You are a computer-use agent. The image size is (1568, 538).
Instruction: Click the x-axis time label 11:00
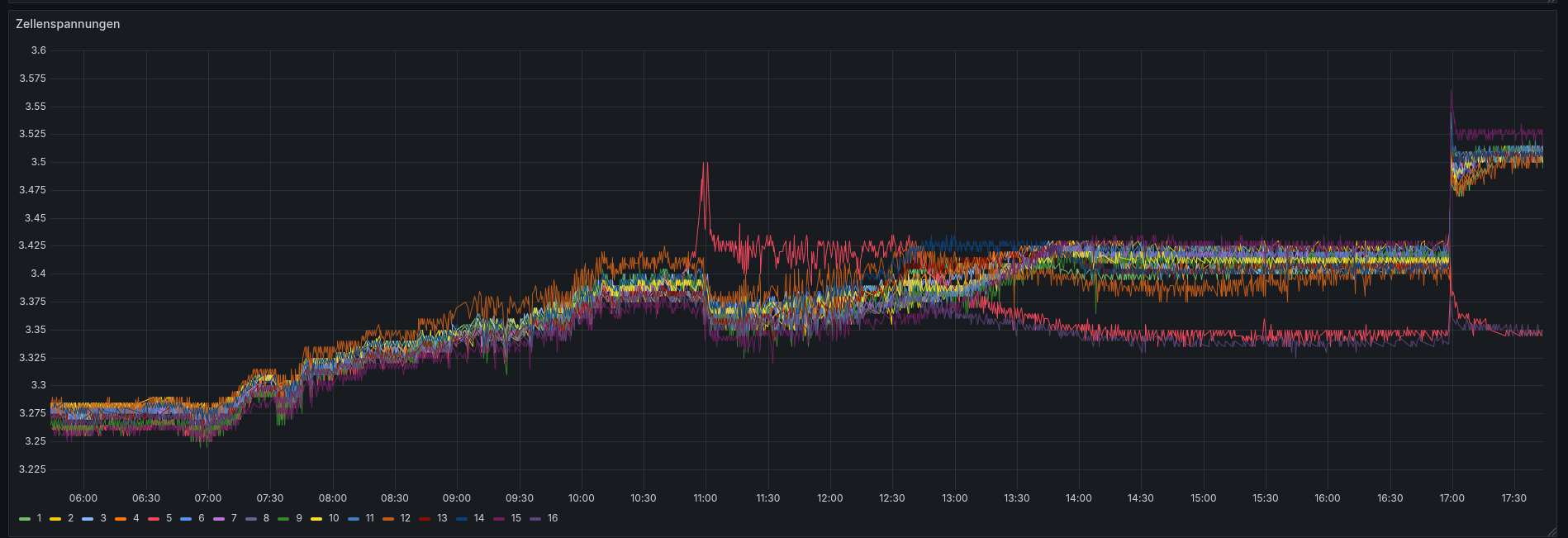click(706, 498)
